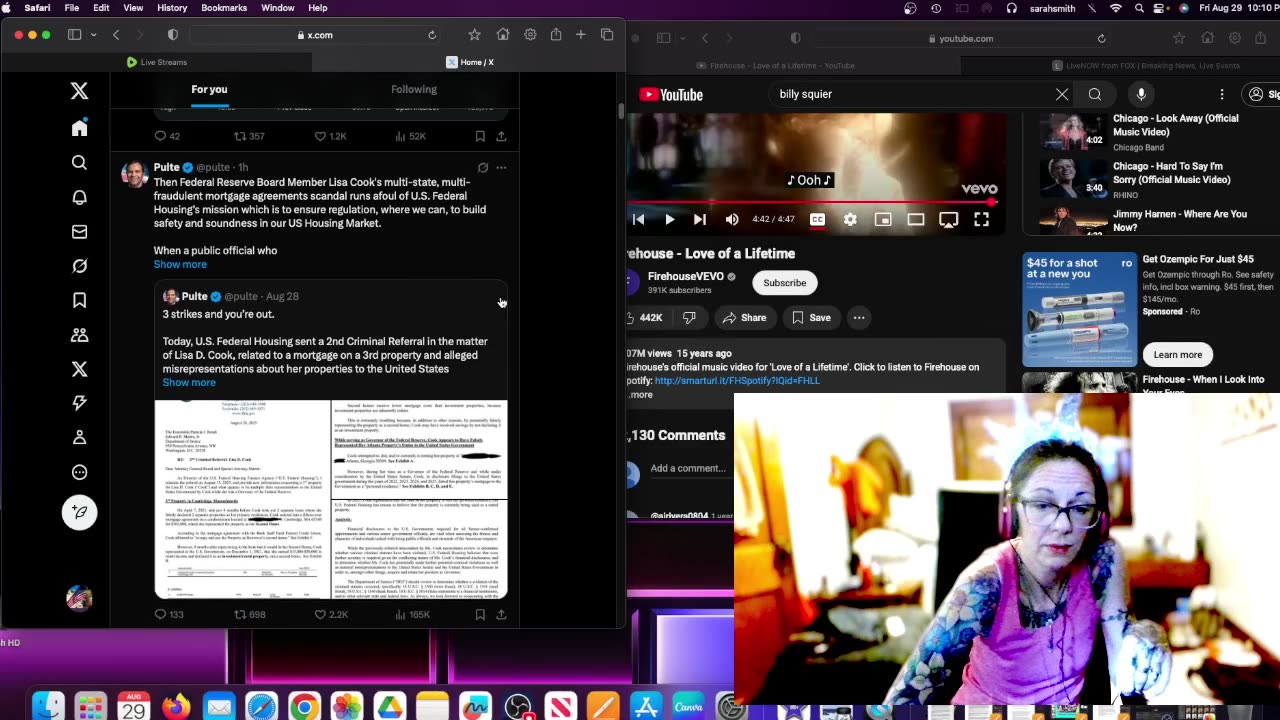Click X logo at top of sidebar
The image size is (1280, 720).
79,91
